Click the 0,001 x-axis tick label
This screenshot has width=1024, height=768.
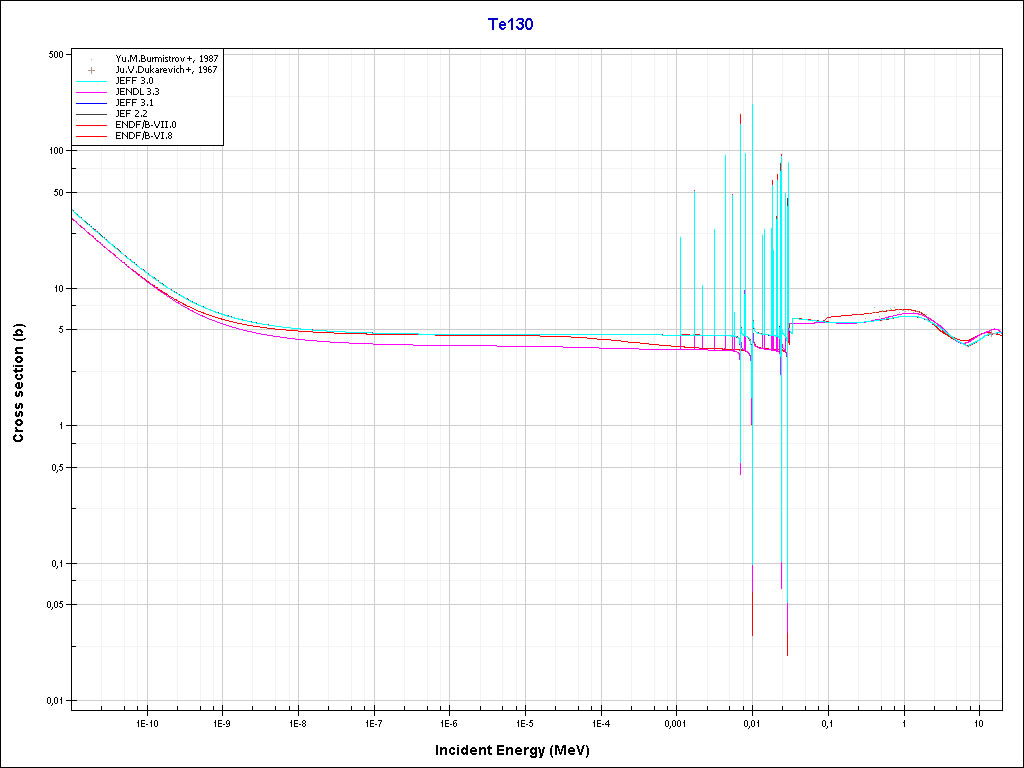[x=676, y=722]
